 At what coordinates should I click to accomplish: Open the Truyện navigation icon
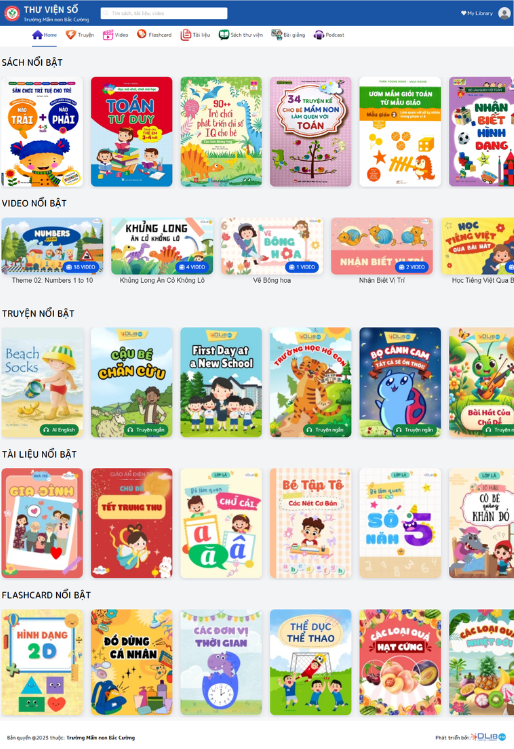[x=71, y=35]
